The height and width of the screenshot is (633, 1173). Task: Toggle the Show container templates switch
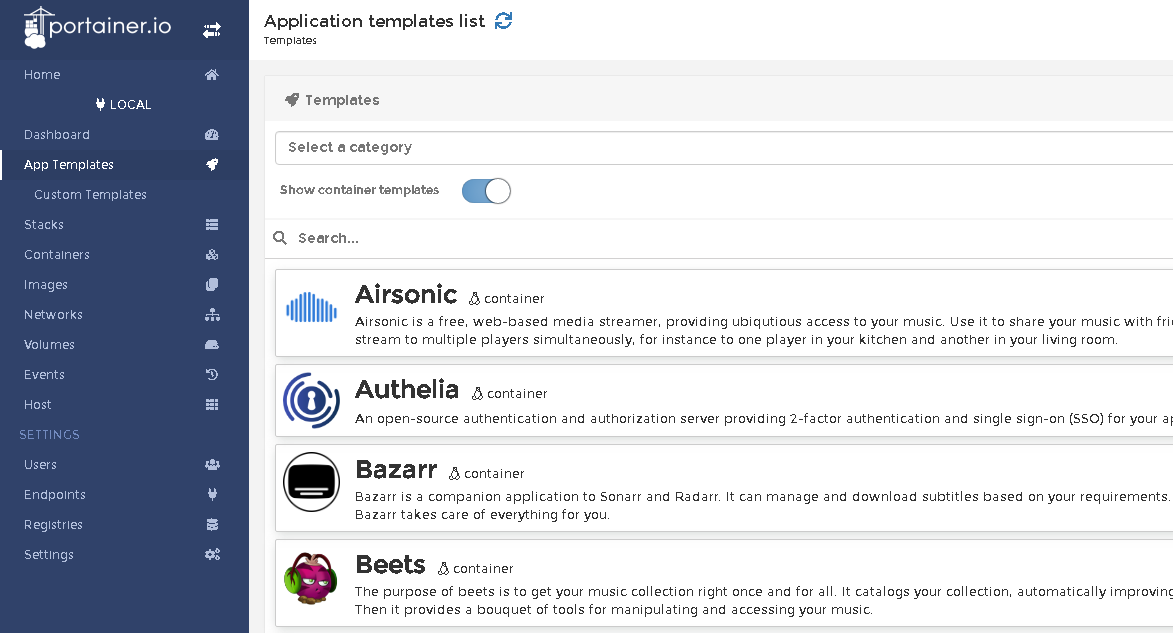(x=486, y=191)
